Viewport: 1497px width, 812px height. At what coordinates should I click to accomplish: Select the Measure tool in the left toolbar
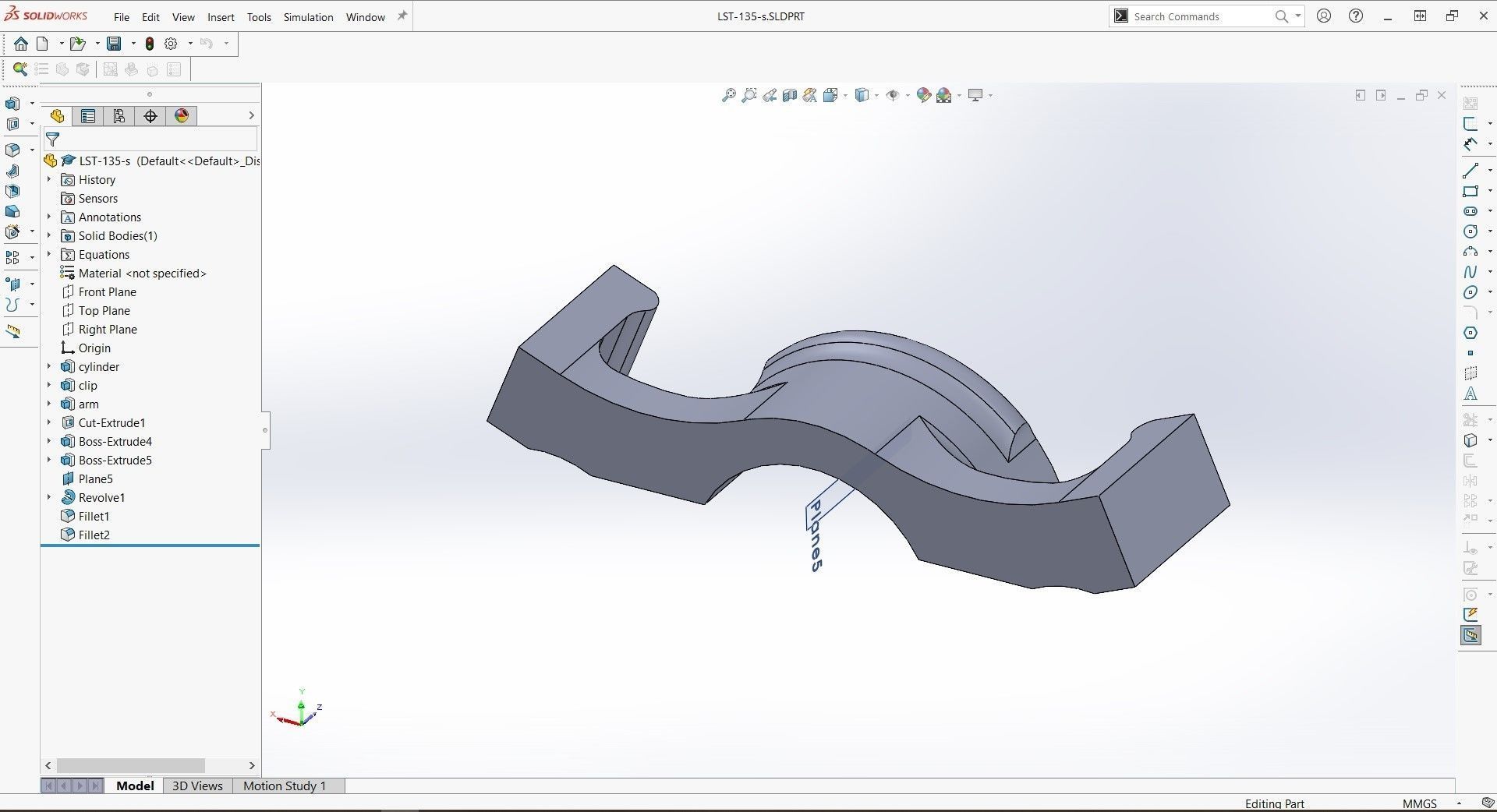tap(13, 332)
